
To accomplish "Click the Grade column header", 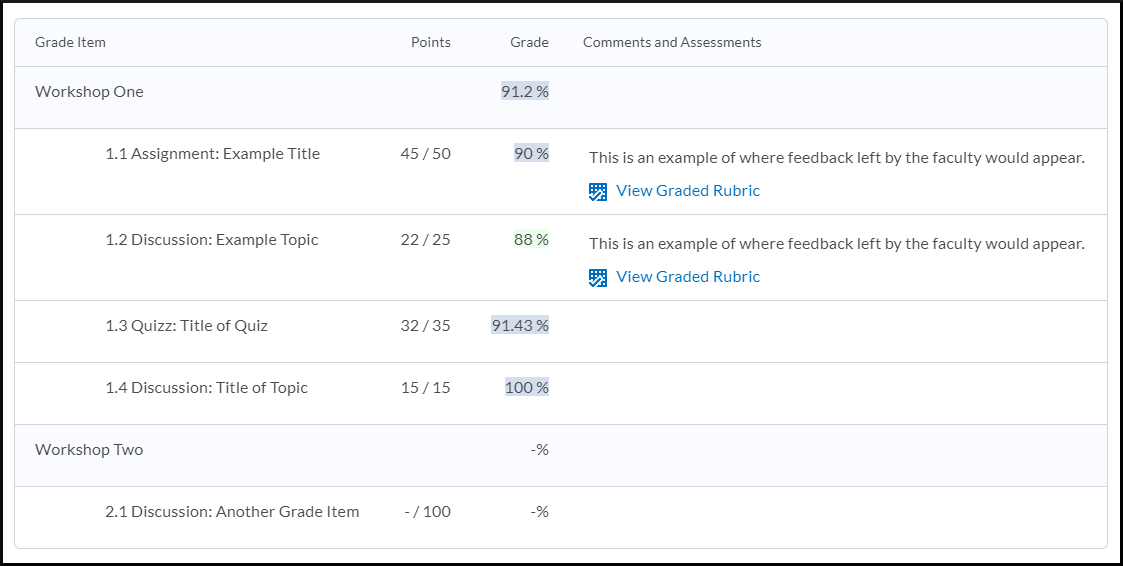I will [529, 42].
